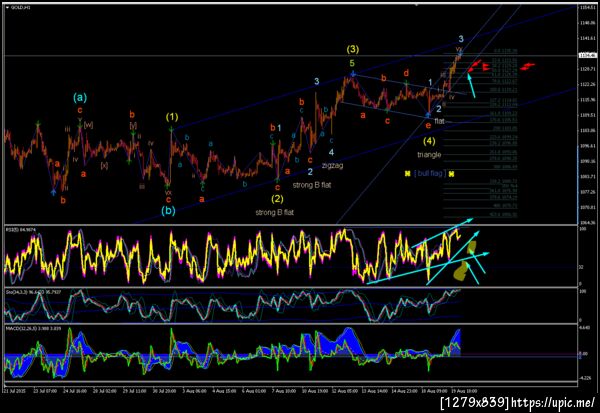The width and height of the screenshot is (600, 413).
Task: Click the '[ bull flag ]' text label
Action: 429,173
